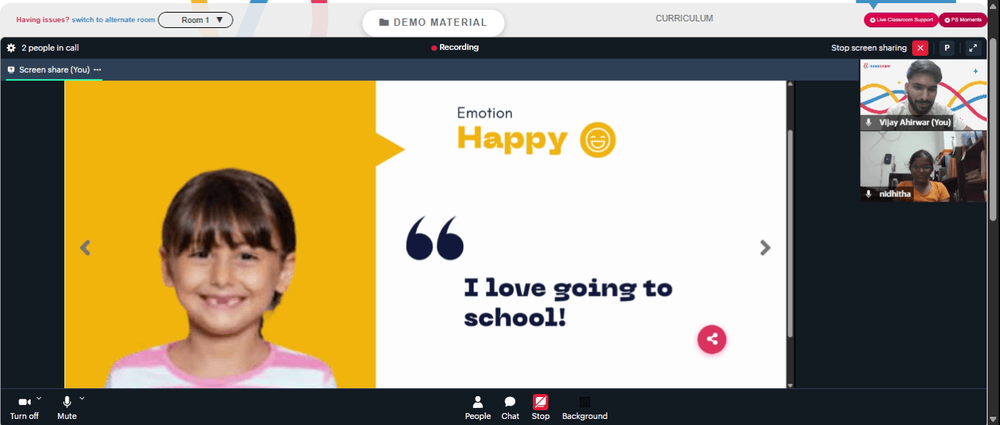
Task: Turn off the camera
Action: tap(24, 408)
